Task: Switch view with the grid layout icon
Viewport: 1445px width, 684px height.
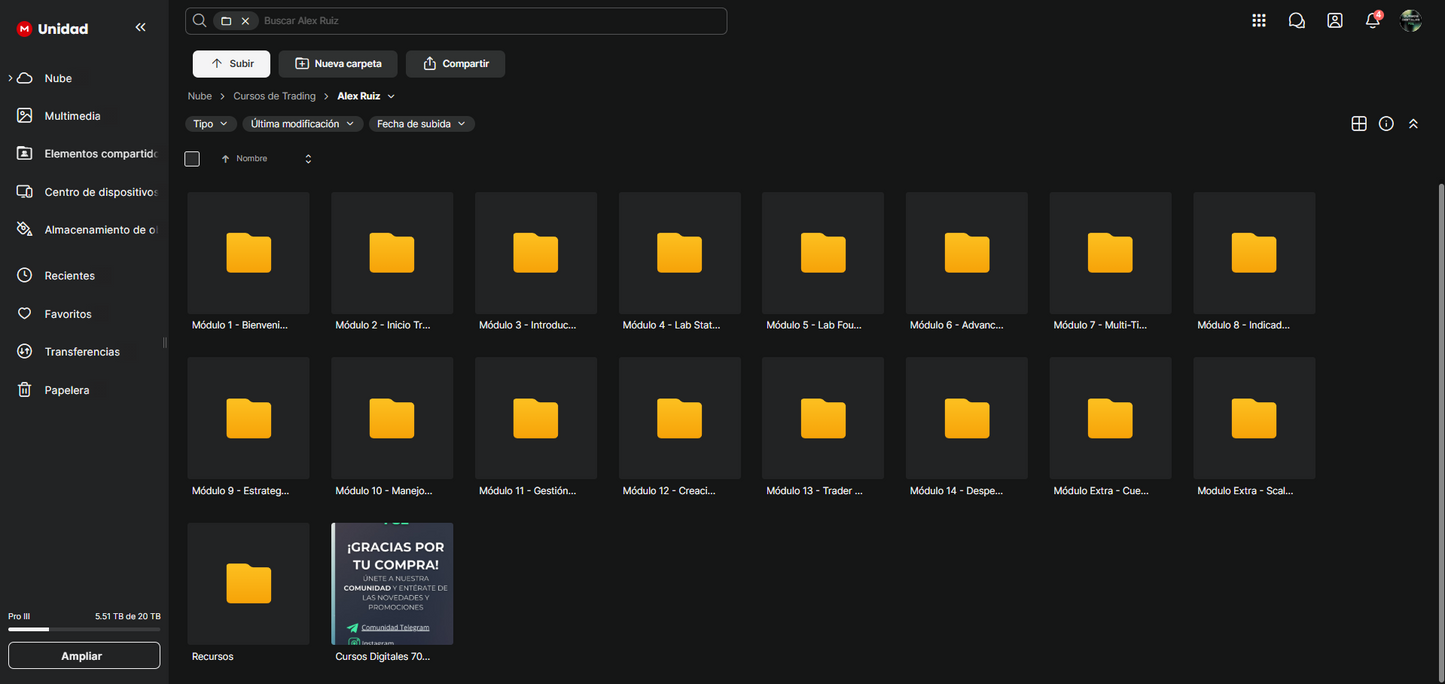Action: (1359, 124)
